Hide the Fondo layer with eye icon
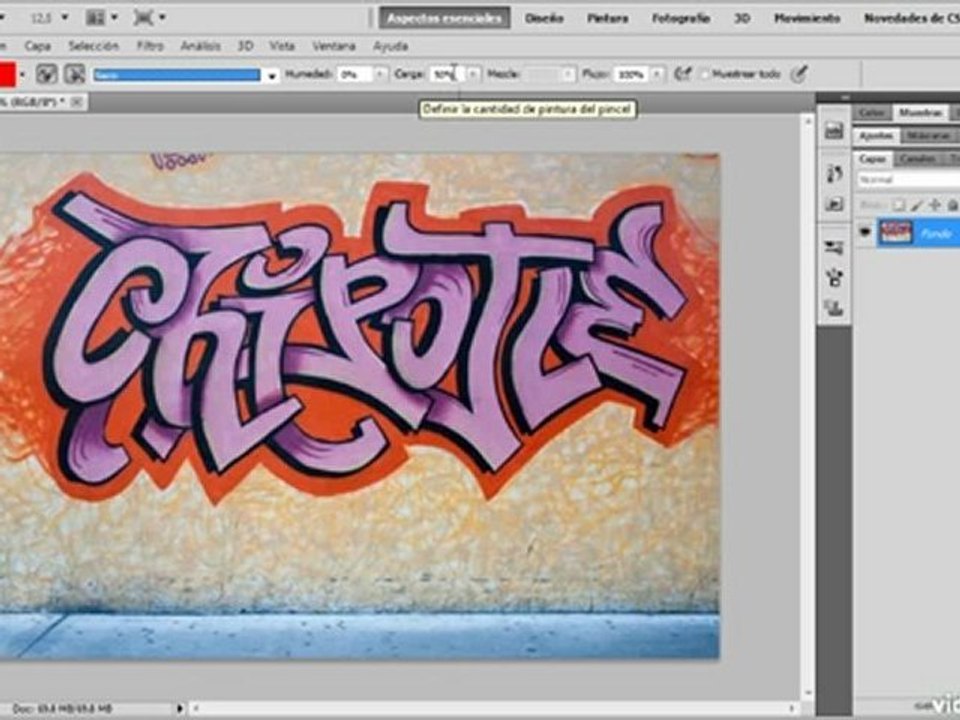 pos(864,233)
